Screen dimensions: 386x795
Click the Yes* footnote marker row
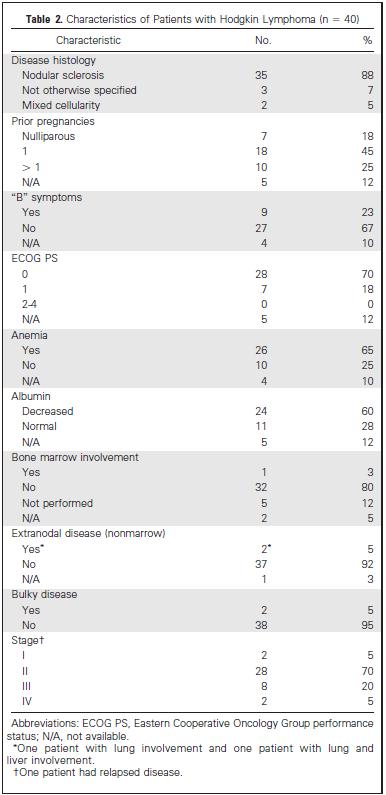coord(193,549)
